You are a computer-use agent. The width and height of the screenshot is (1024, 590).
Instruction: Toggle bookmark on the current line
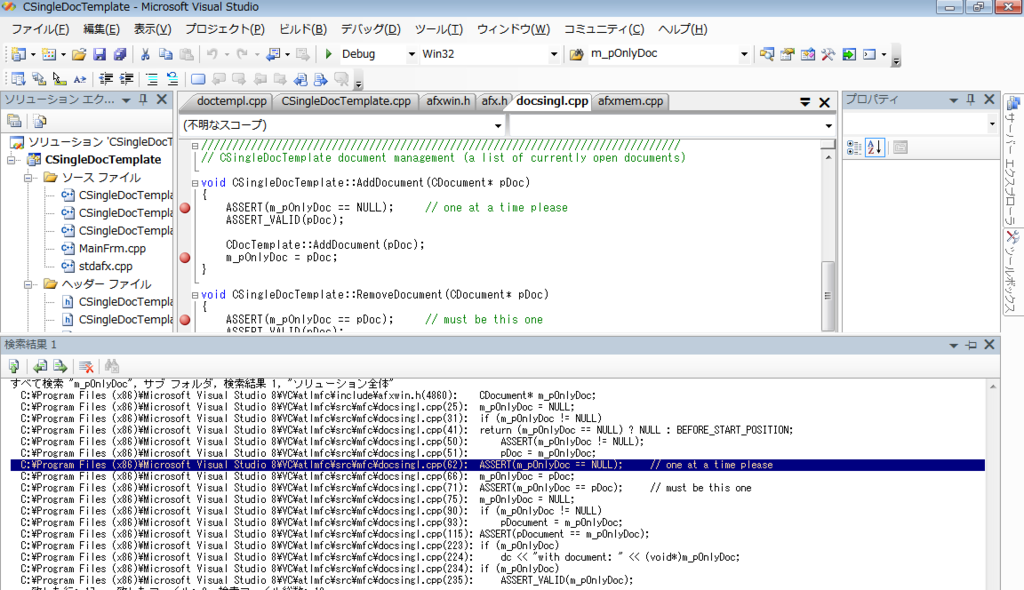(x=198, y=79)
